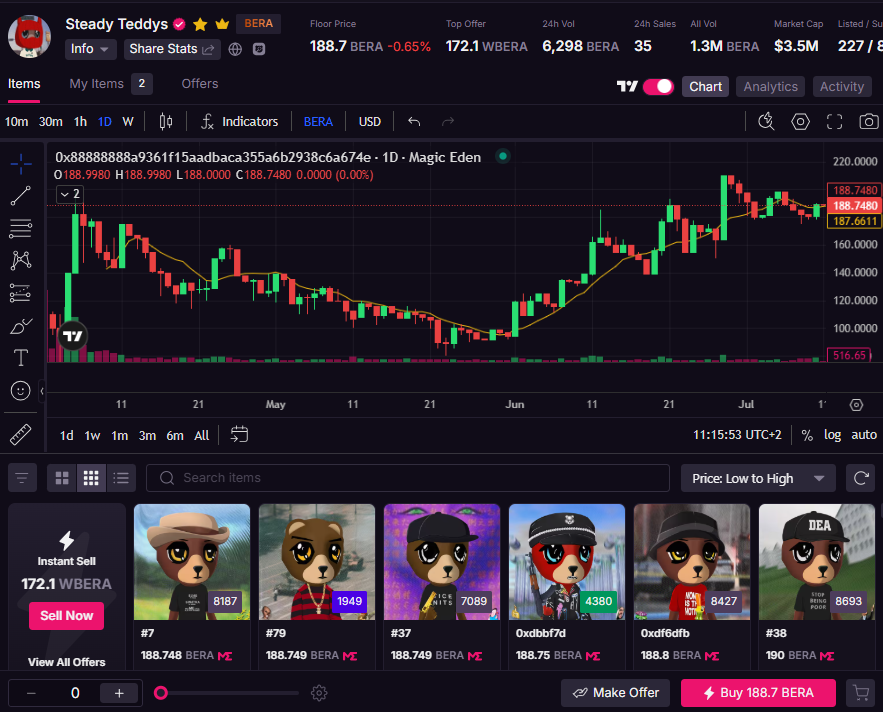This screenshot has width=883, height=712.
Task: Switch chart currency to USD
Action: click(x=370, y=122)
